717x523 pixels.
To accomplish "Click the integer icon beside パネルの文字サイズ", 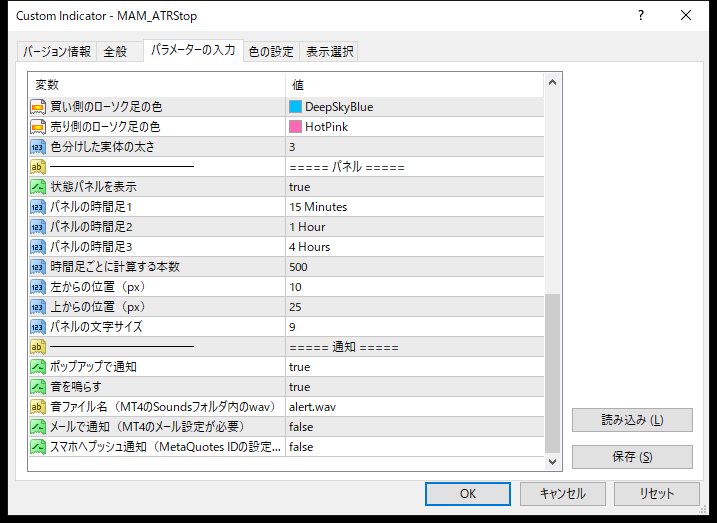I will 37,327.
